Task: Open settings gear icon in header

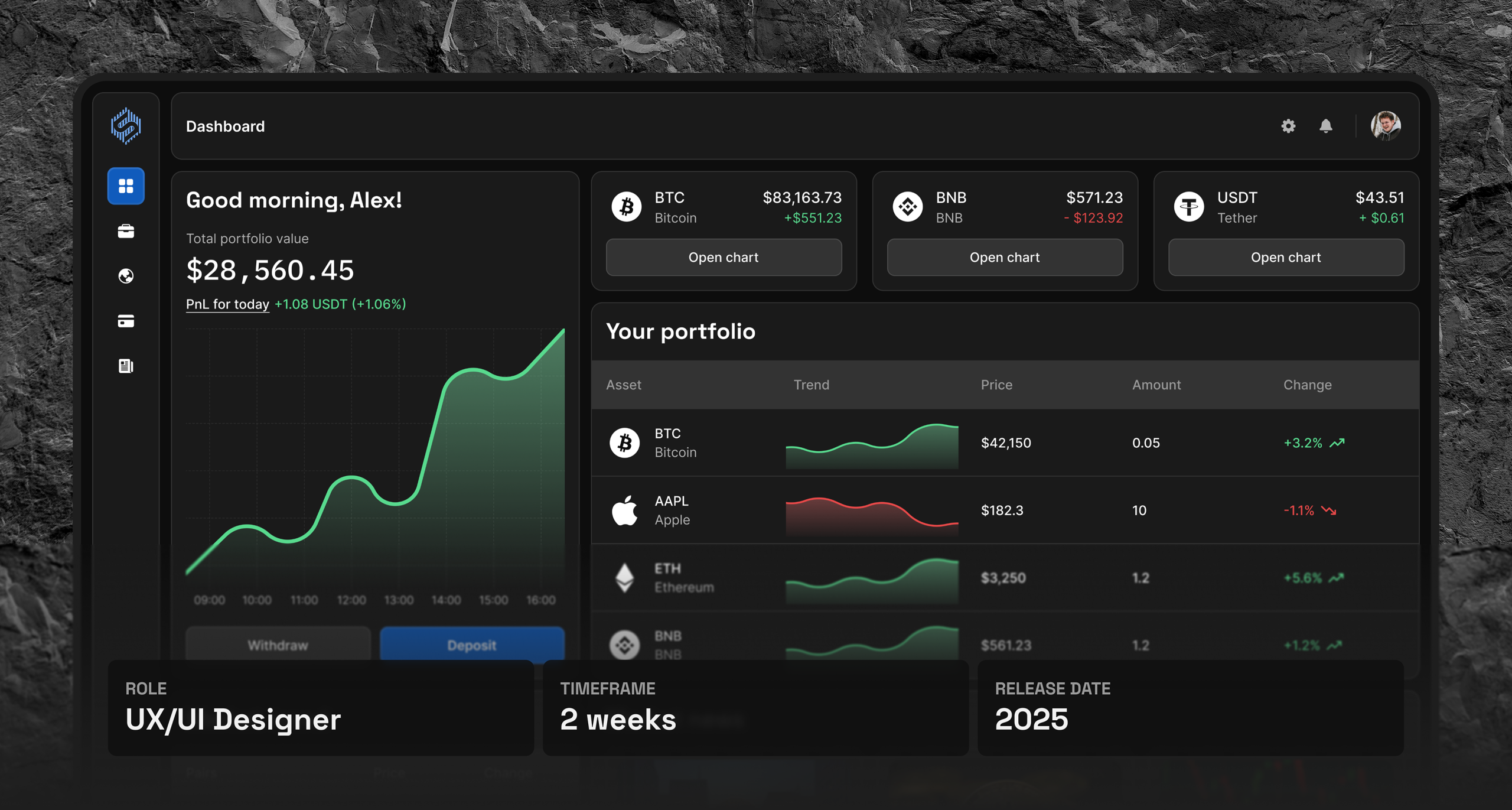Action: coord(1288,126)
